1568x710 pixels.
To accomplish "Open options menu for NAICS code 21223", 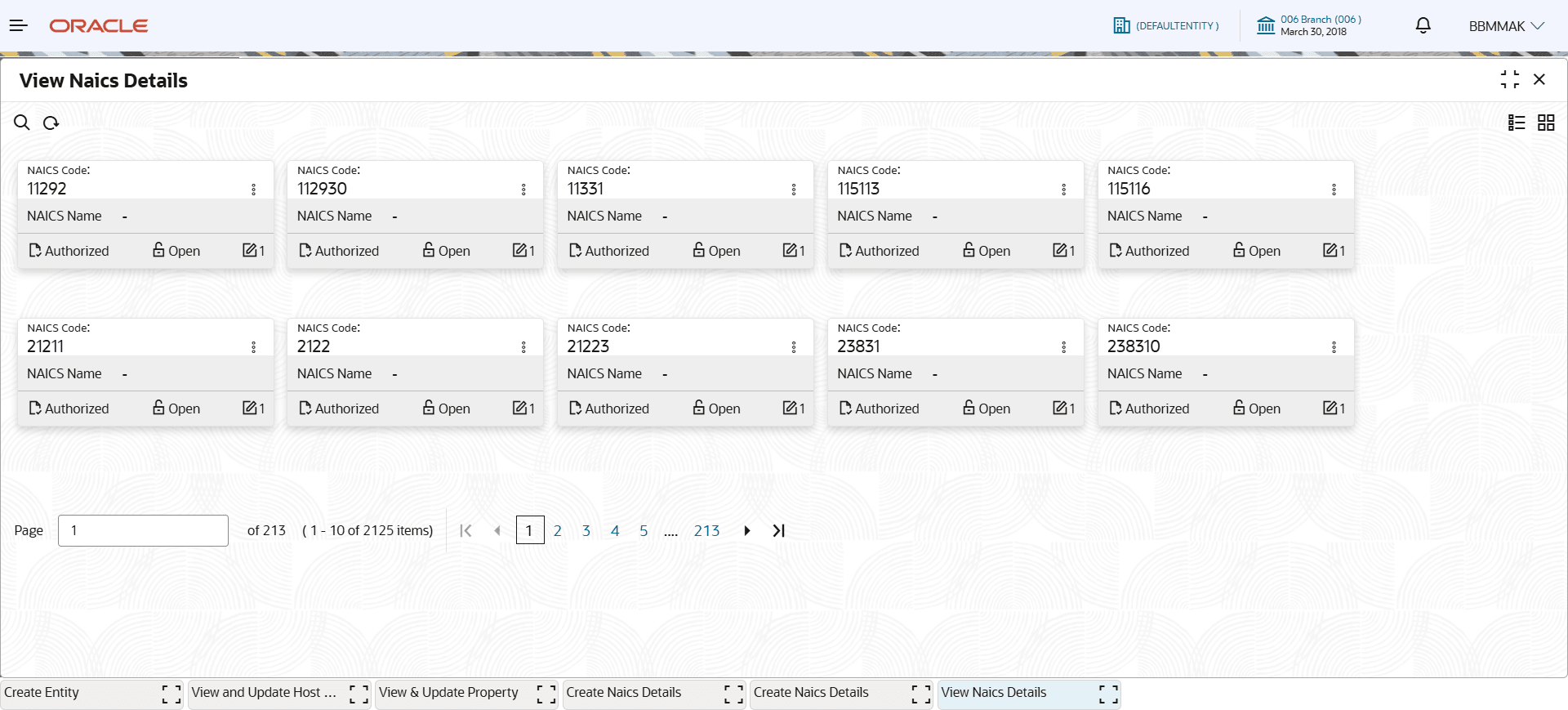I will pyautogui.click(x=794, y=347).
